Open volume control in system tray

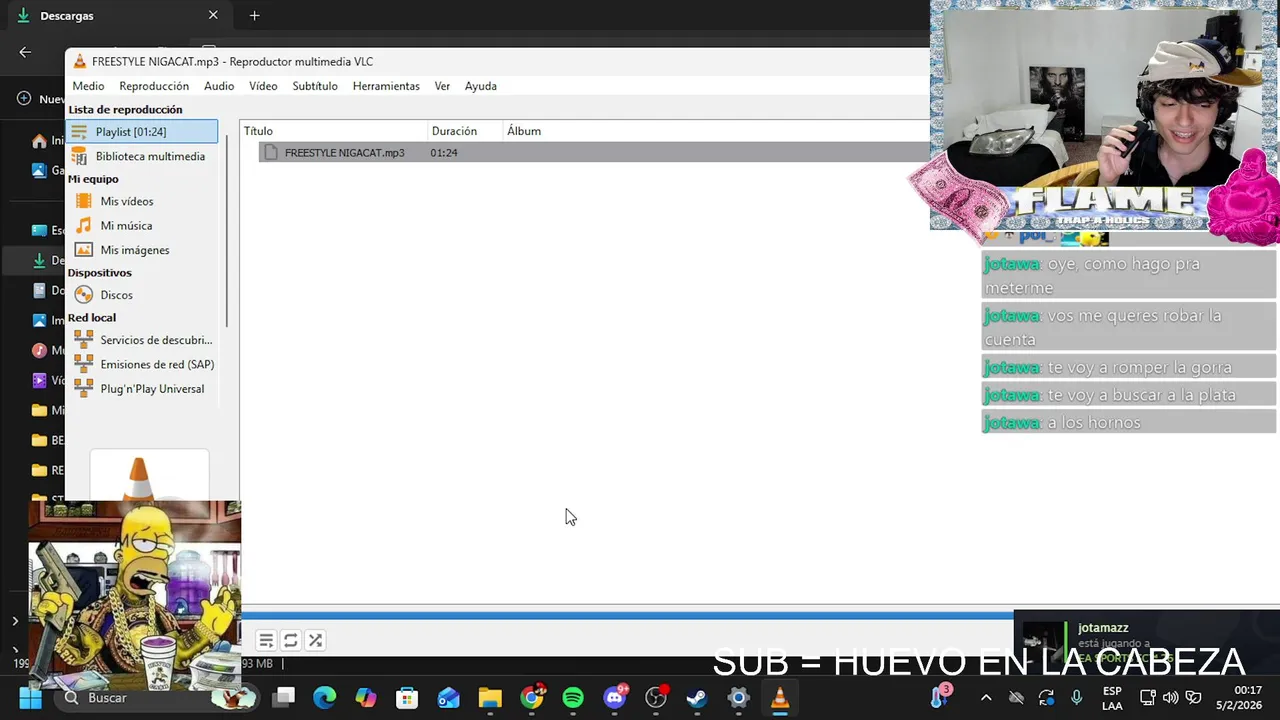point(1170,698)
